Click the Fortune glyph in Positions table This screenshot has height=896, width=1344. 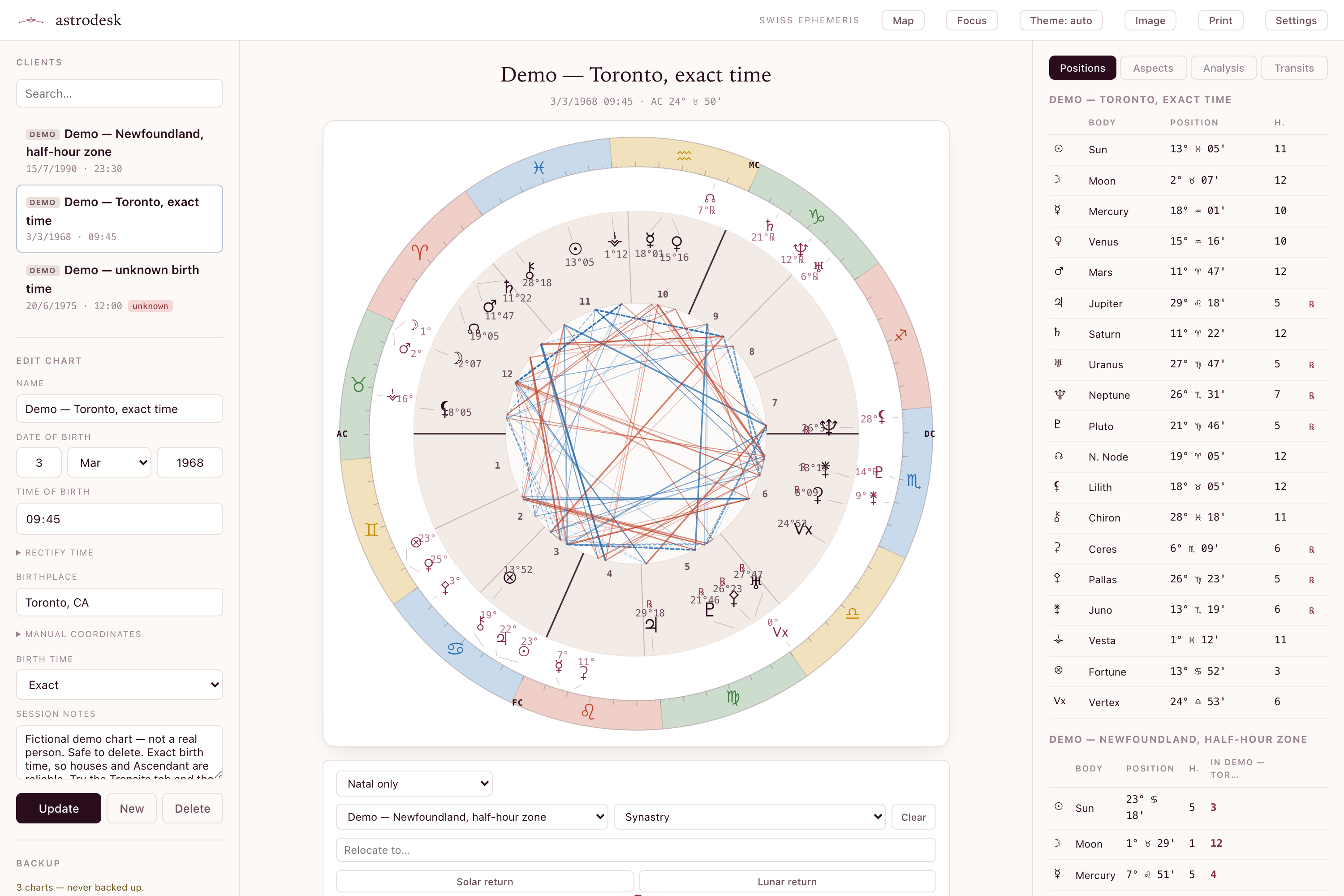tap(1058, 671)
